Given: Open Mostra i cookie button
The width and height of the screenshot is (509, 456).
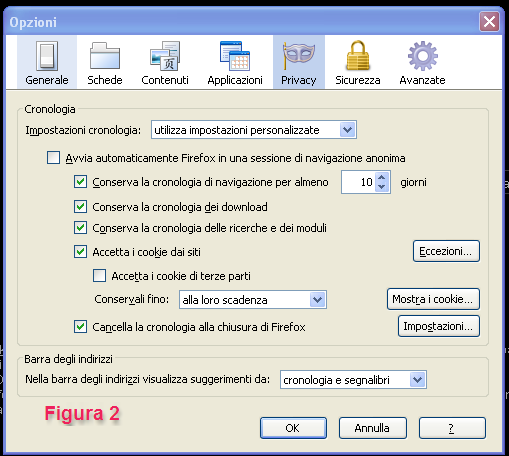Looking at the screenshot, I should click(433, 299).
